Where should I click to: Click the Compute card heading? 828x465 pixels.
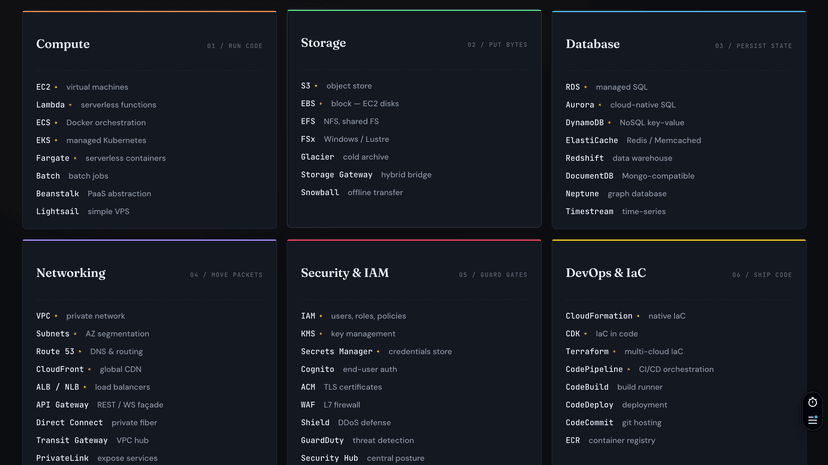pyautogui.click(x=63, y=44)
